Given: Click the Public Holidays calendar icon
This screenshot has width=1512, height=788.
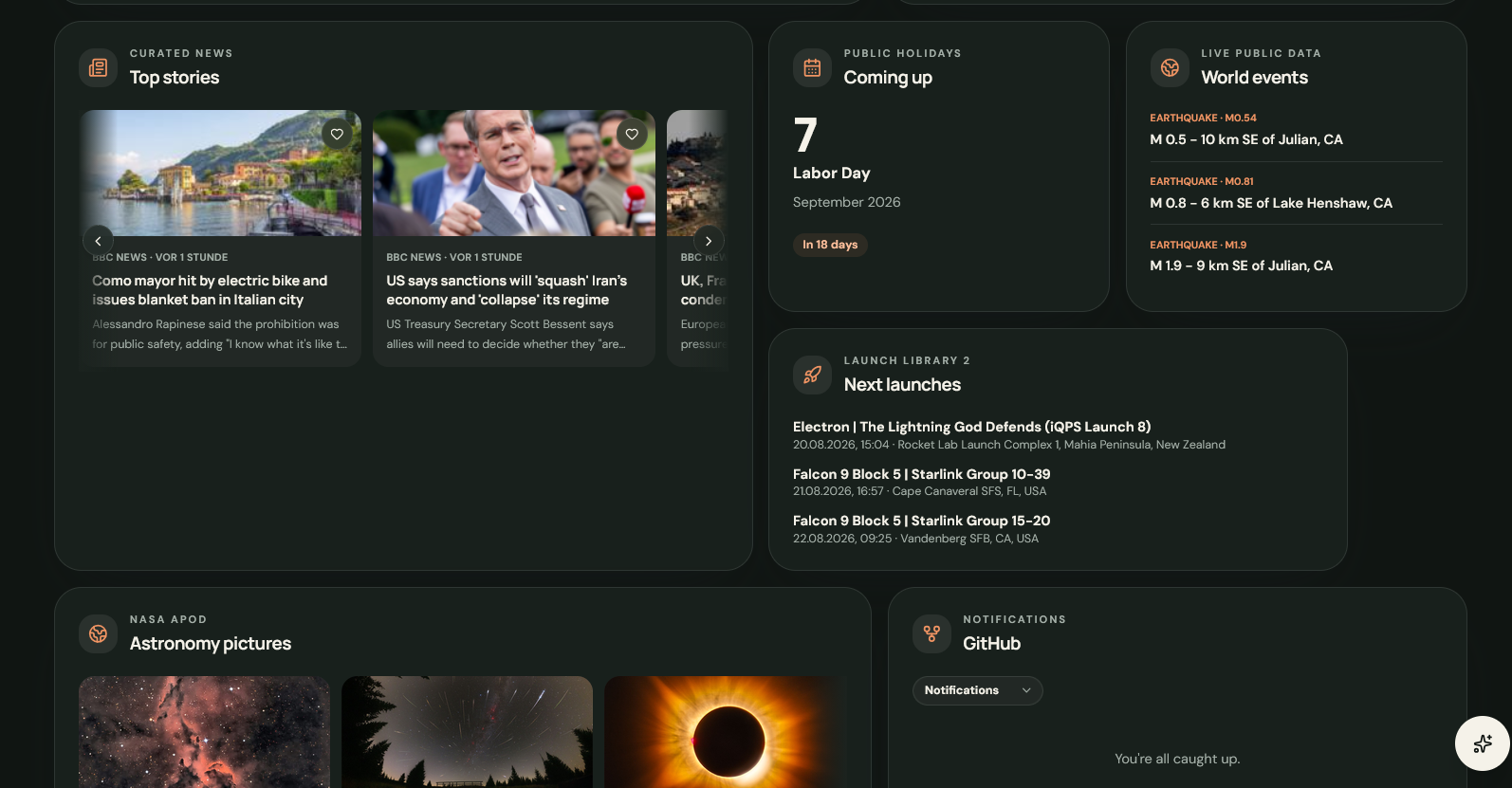Looking at the screenshot, I should [812, 67].
